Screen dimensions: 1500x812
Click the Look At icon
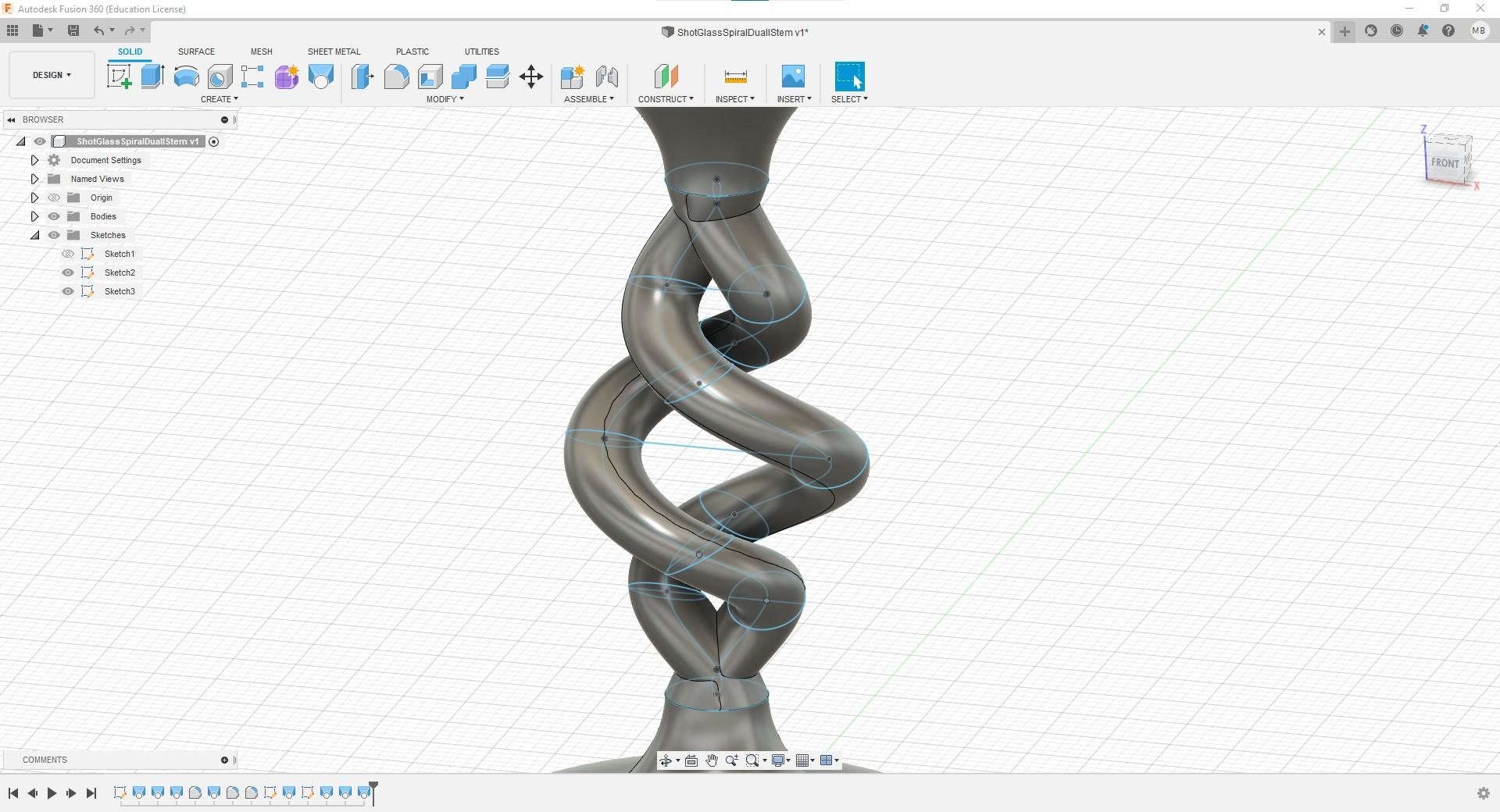(691, 760)
